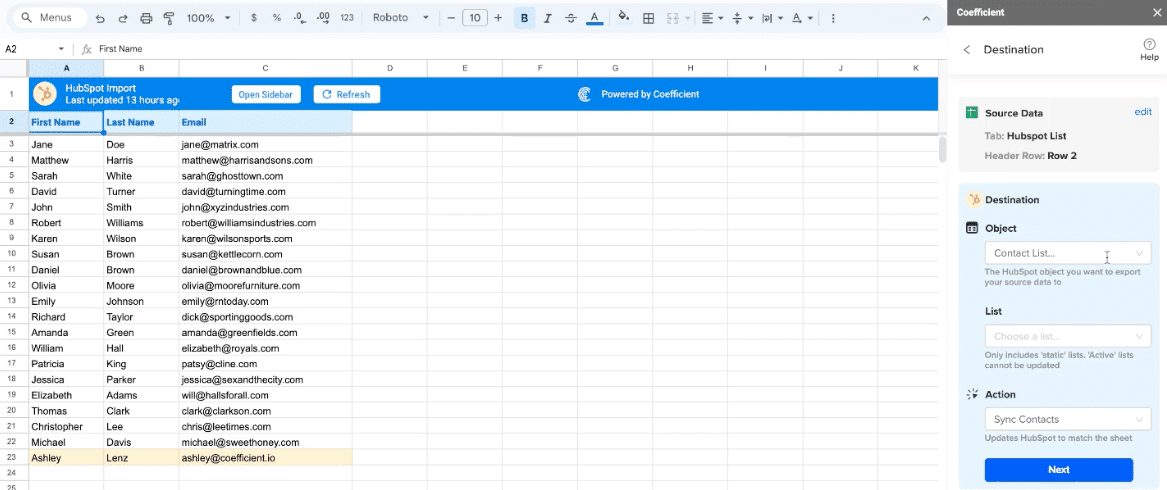Toggle italic formatting
The image size is (1167, 490).
pos(547,18)
